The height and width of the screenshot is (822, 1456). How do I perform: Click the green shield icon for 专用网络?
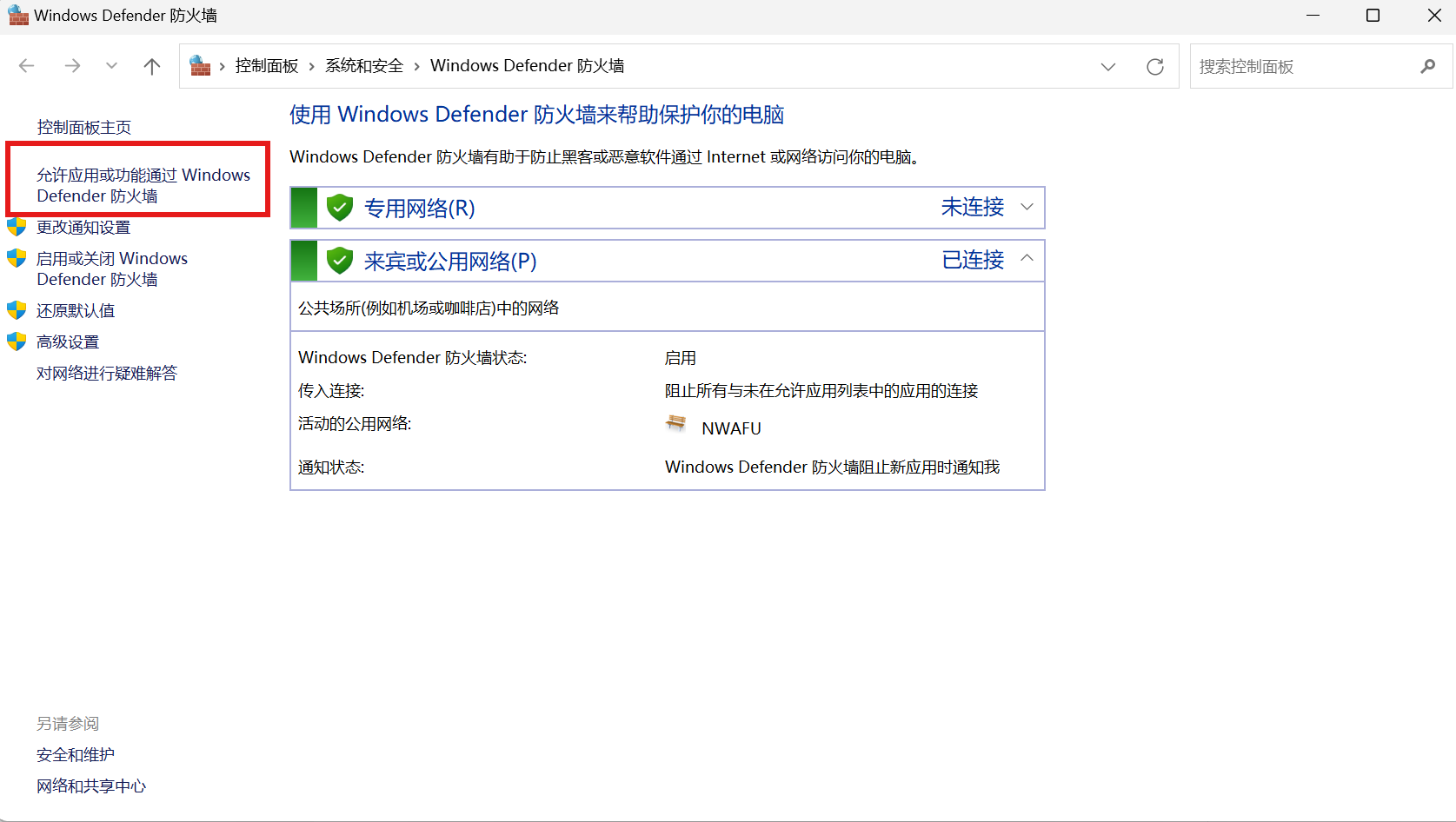click(x=340, y=208)
